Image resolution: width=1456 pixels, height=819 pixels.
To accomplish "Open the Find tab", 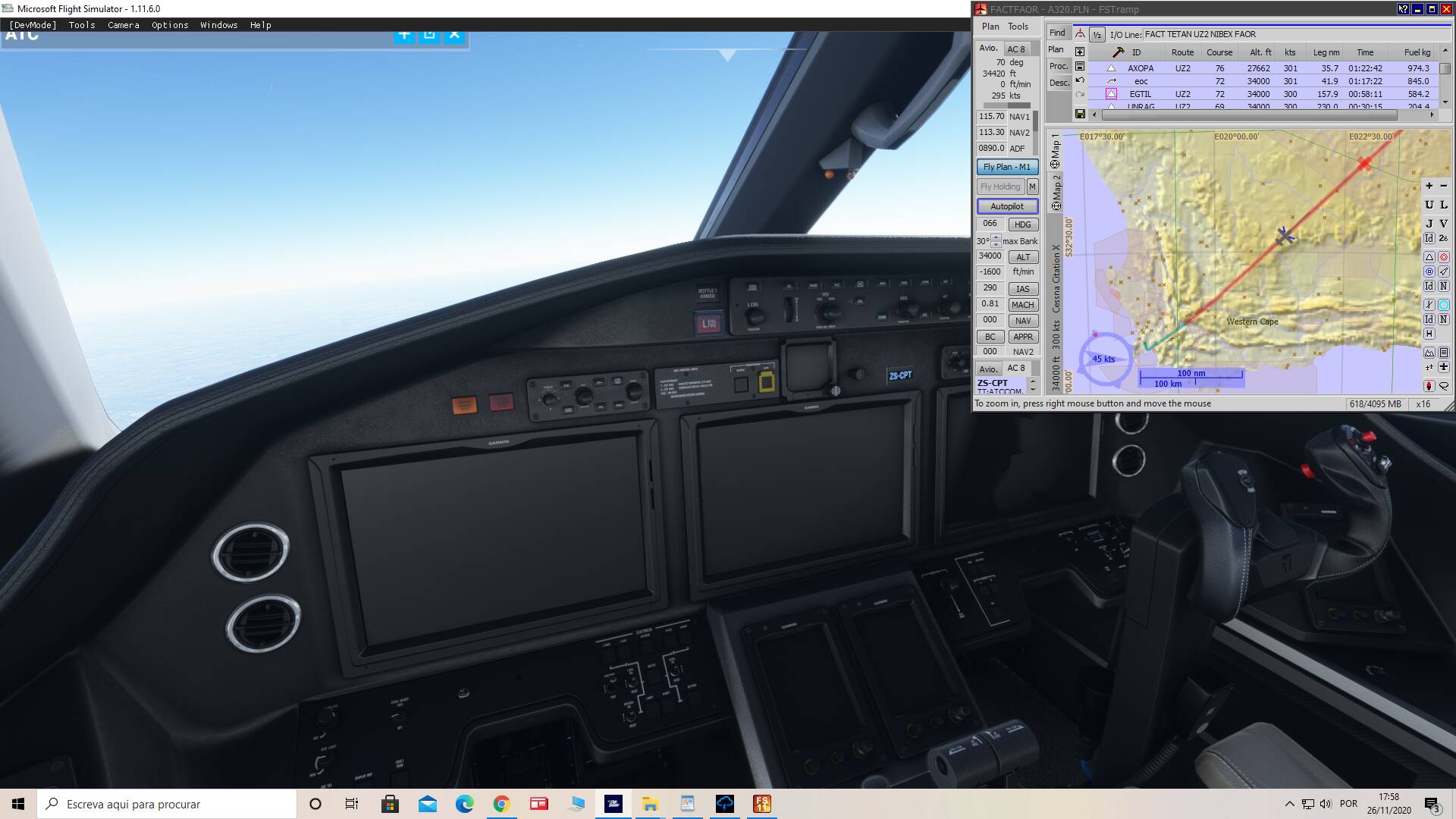I will point(1057,33).
